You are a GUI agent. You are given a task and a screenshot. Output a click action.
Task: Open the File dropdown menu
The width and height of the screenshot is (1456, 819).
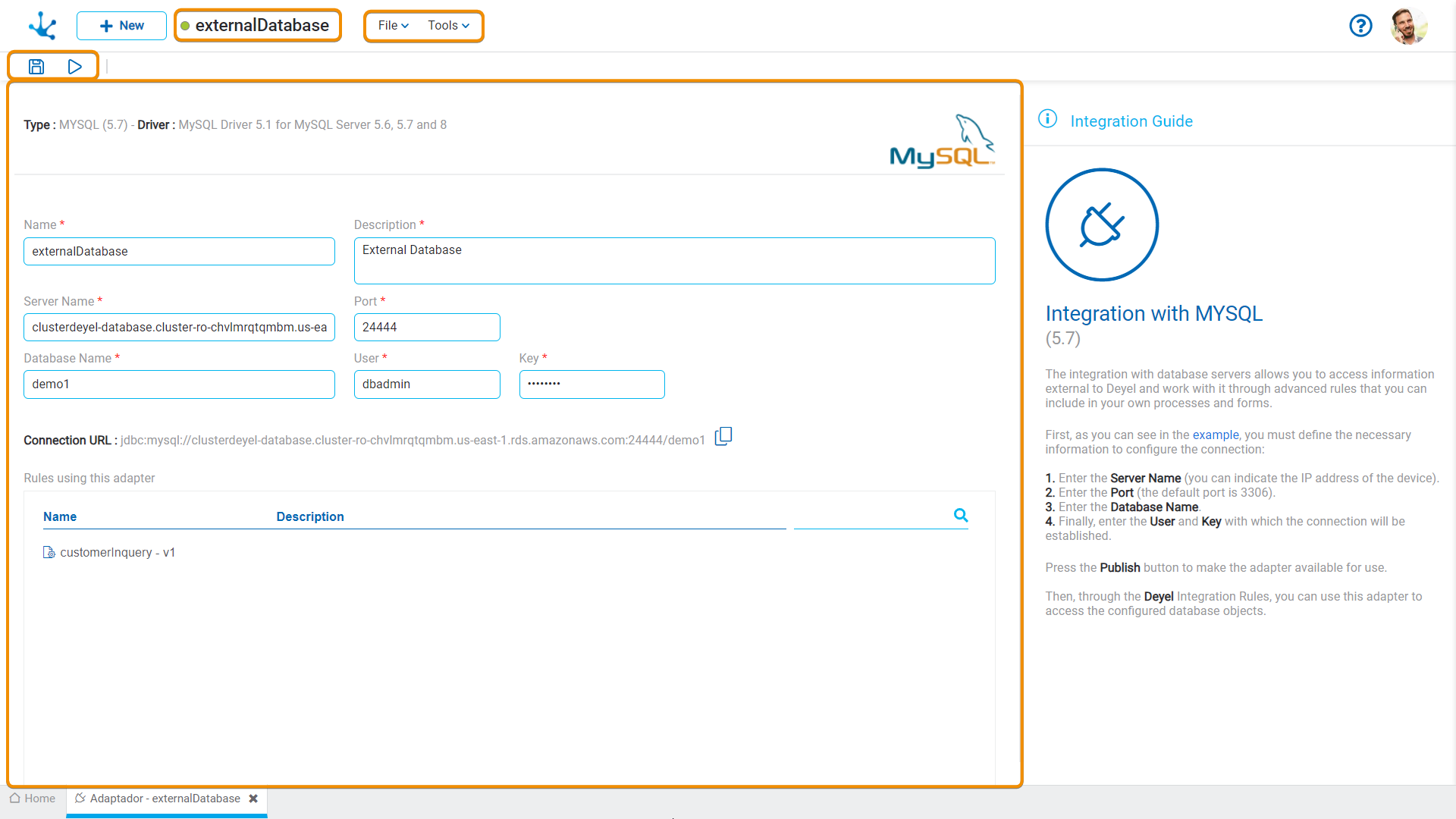pos(391,25)
